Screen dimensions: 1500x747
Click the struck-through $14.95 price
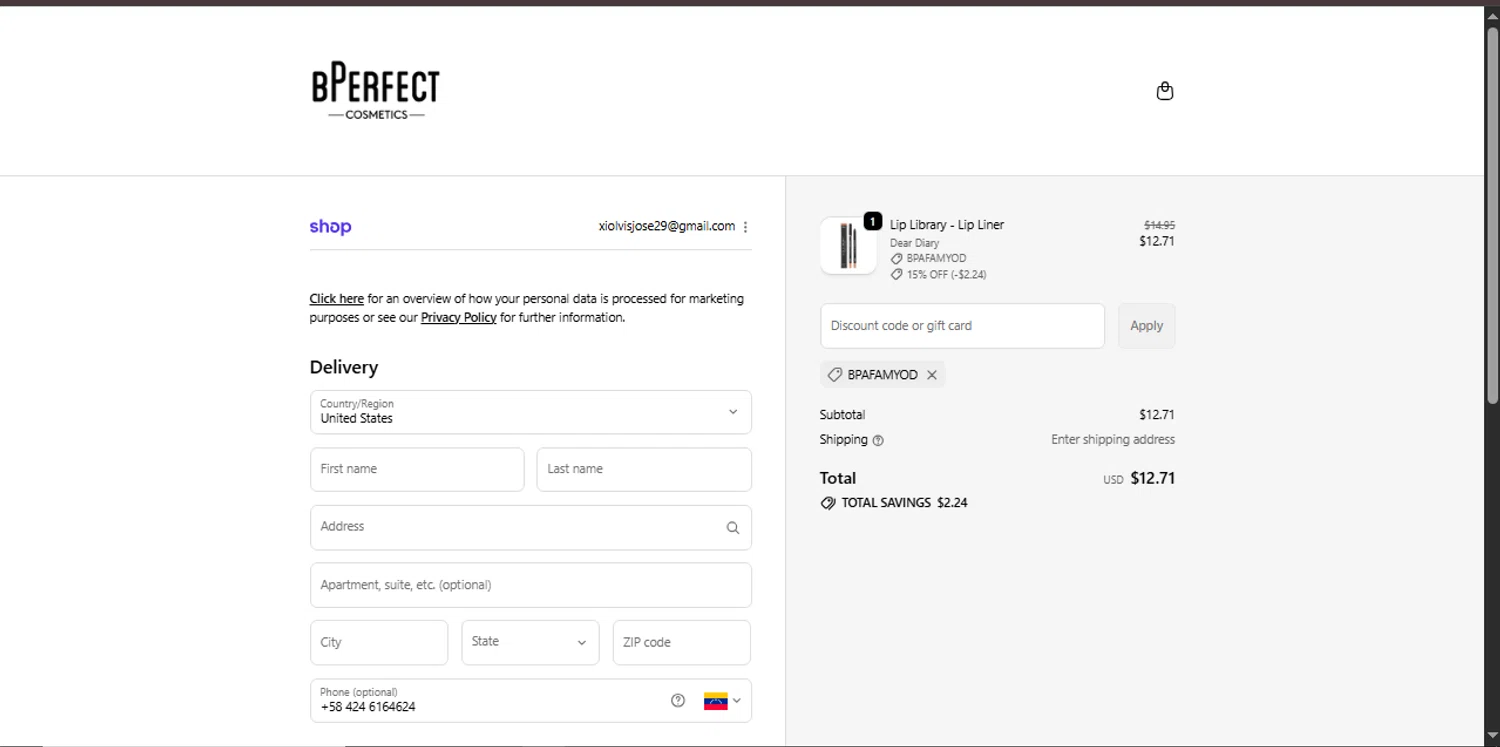pos(1160,226)
